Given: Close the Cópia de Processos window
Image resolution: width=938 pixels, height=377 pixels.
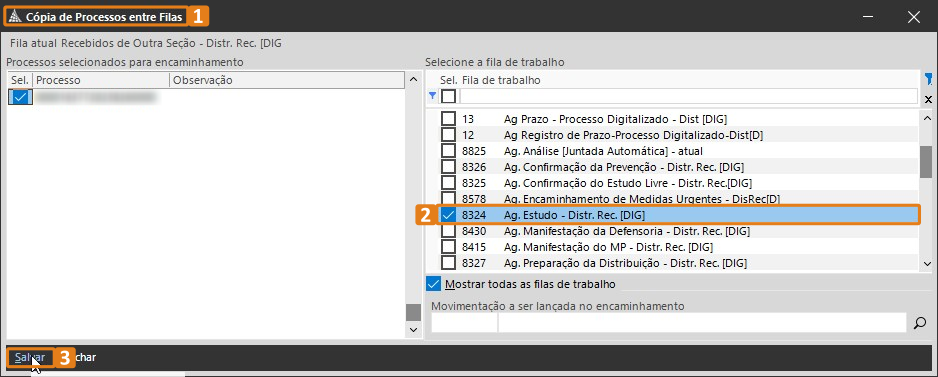Looking at the screenshot, I should coord(913,17).
